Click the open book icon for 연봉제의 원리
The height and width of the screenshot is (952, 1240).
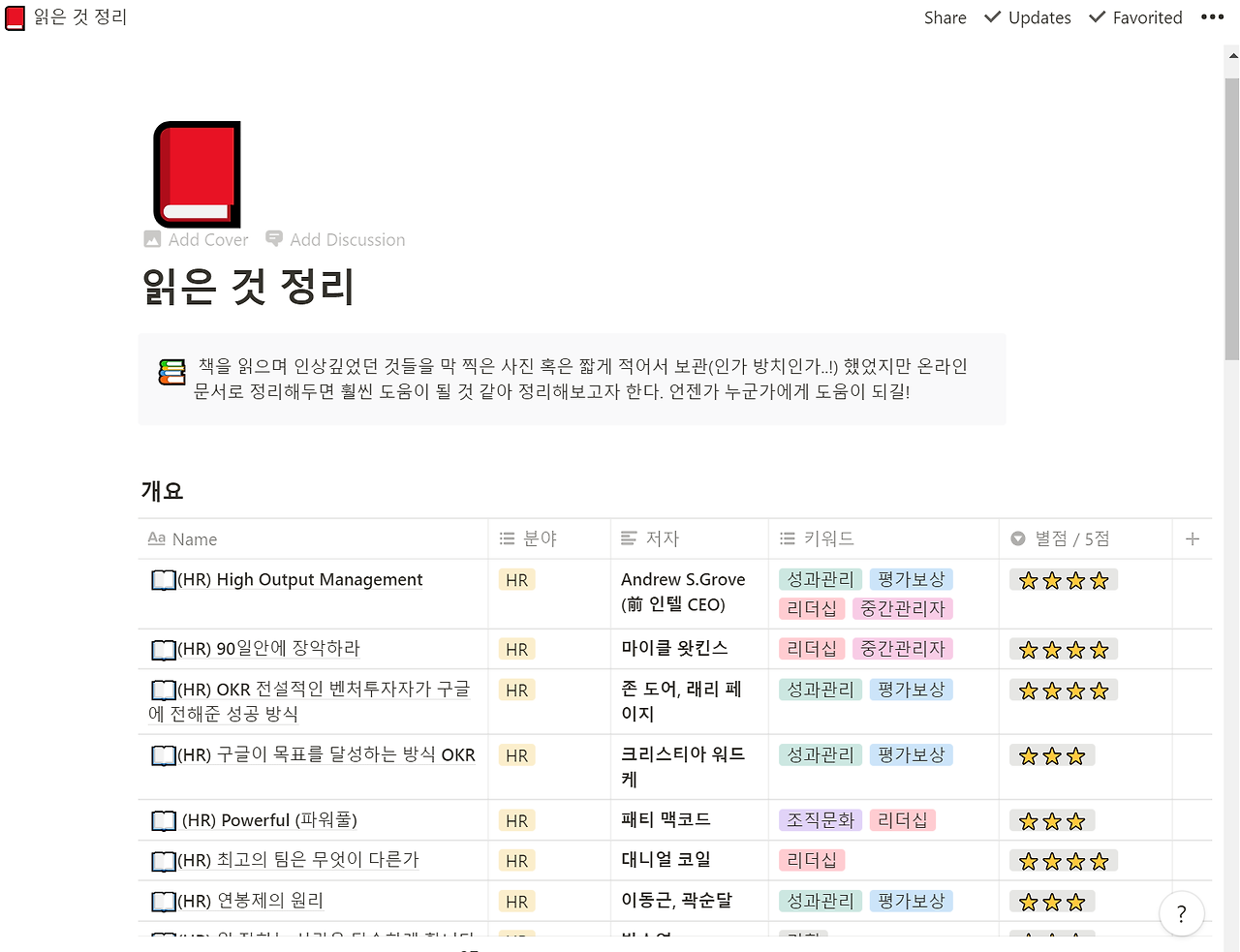(x=164, y=902)
